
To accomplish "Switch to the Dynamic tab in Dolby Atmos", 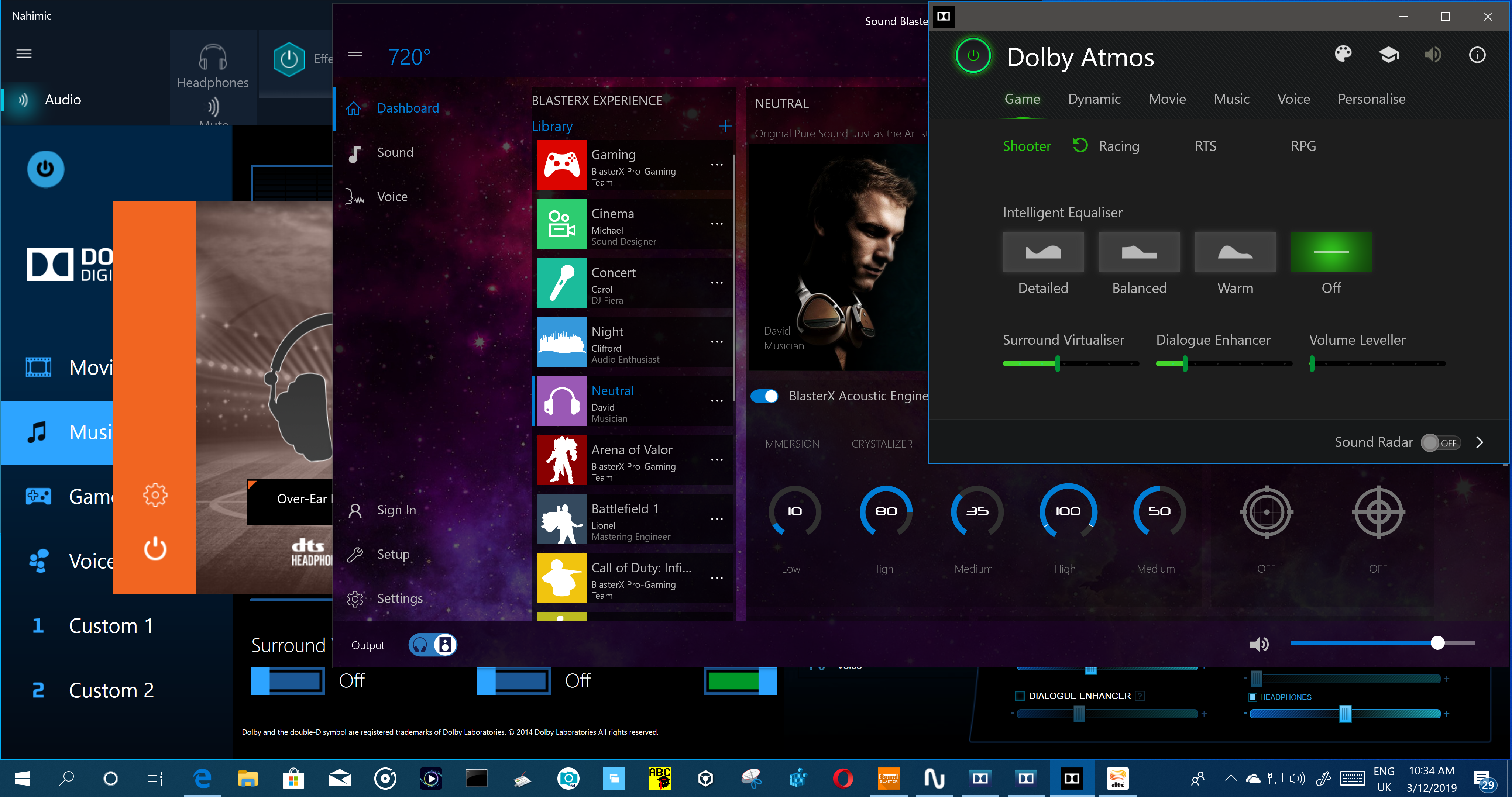I will point(1094,99).
